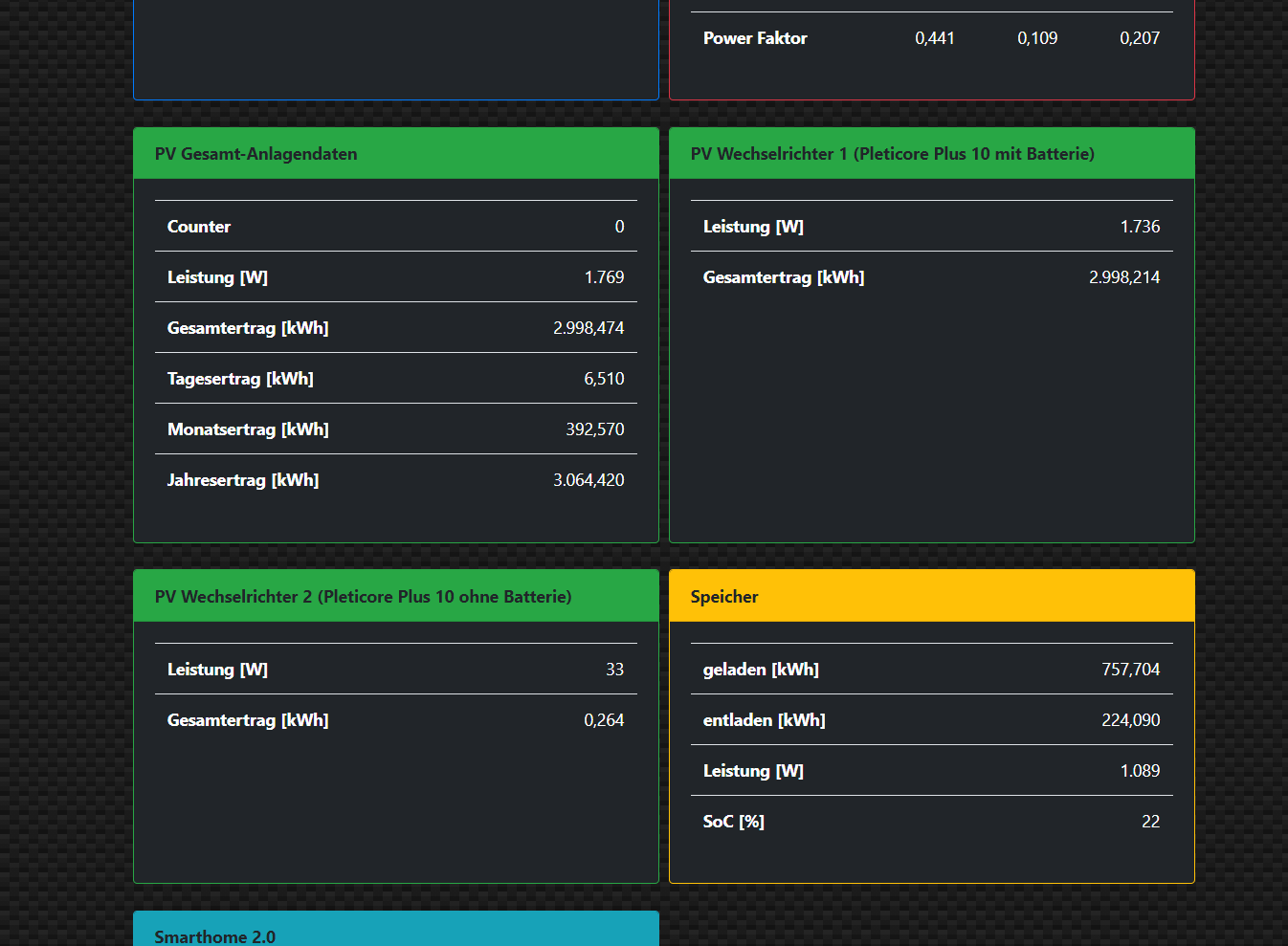Click the Counter row label
This screenshot has height=946, width=1288.
[x=199, y=227]
